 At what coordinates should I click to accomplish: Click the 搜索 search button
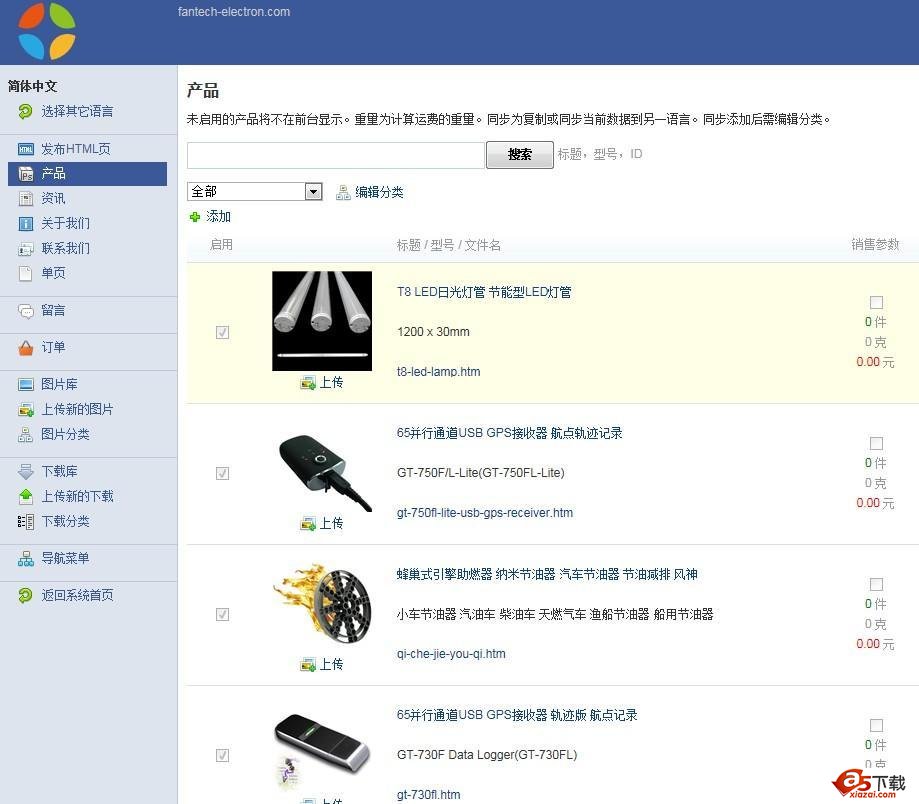[x=520, y=155]
